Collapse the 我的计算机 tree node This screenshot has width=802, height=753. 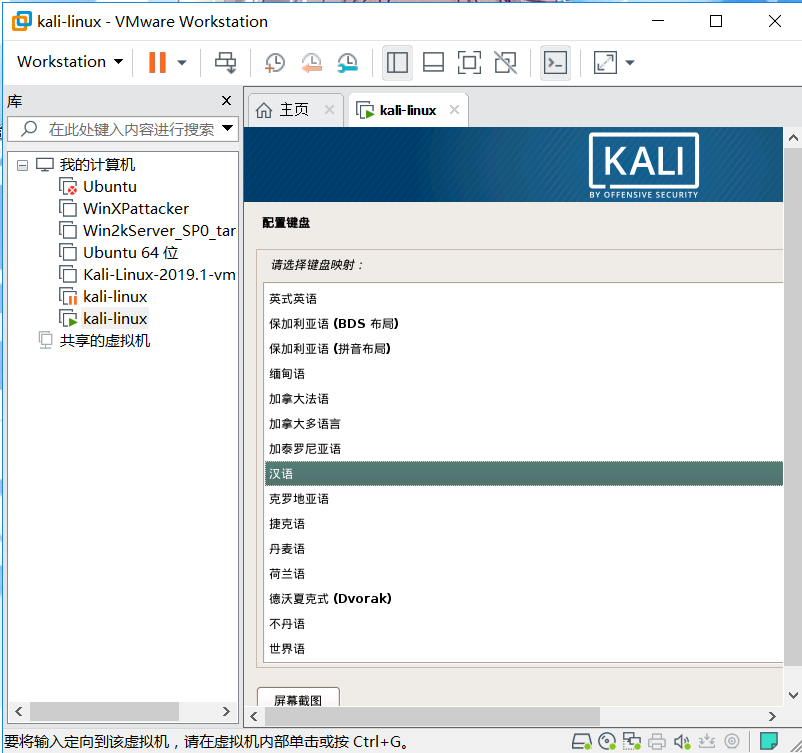(x=22, y=165)
